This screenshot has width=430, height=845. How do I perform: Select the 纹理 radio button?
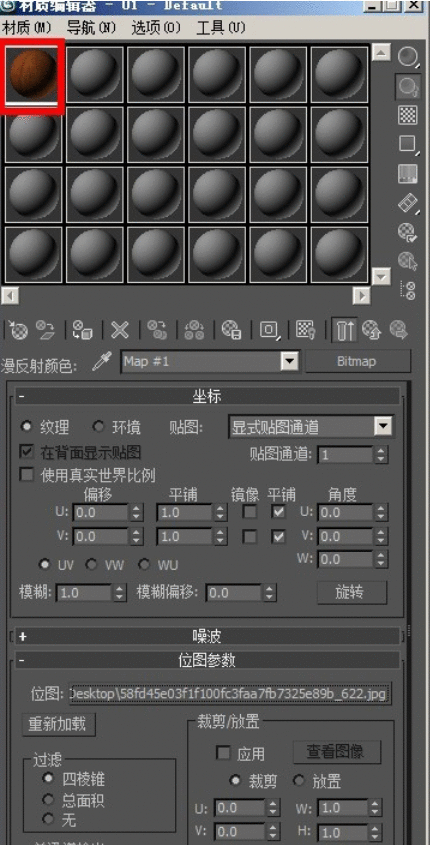click(26, 427)
